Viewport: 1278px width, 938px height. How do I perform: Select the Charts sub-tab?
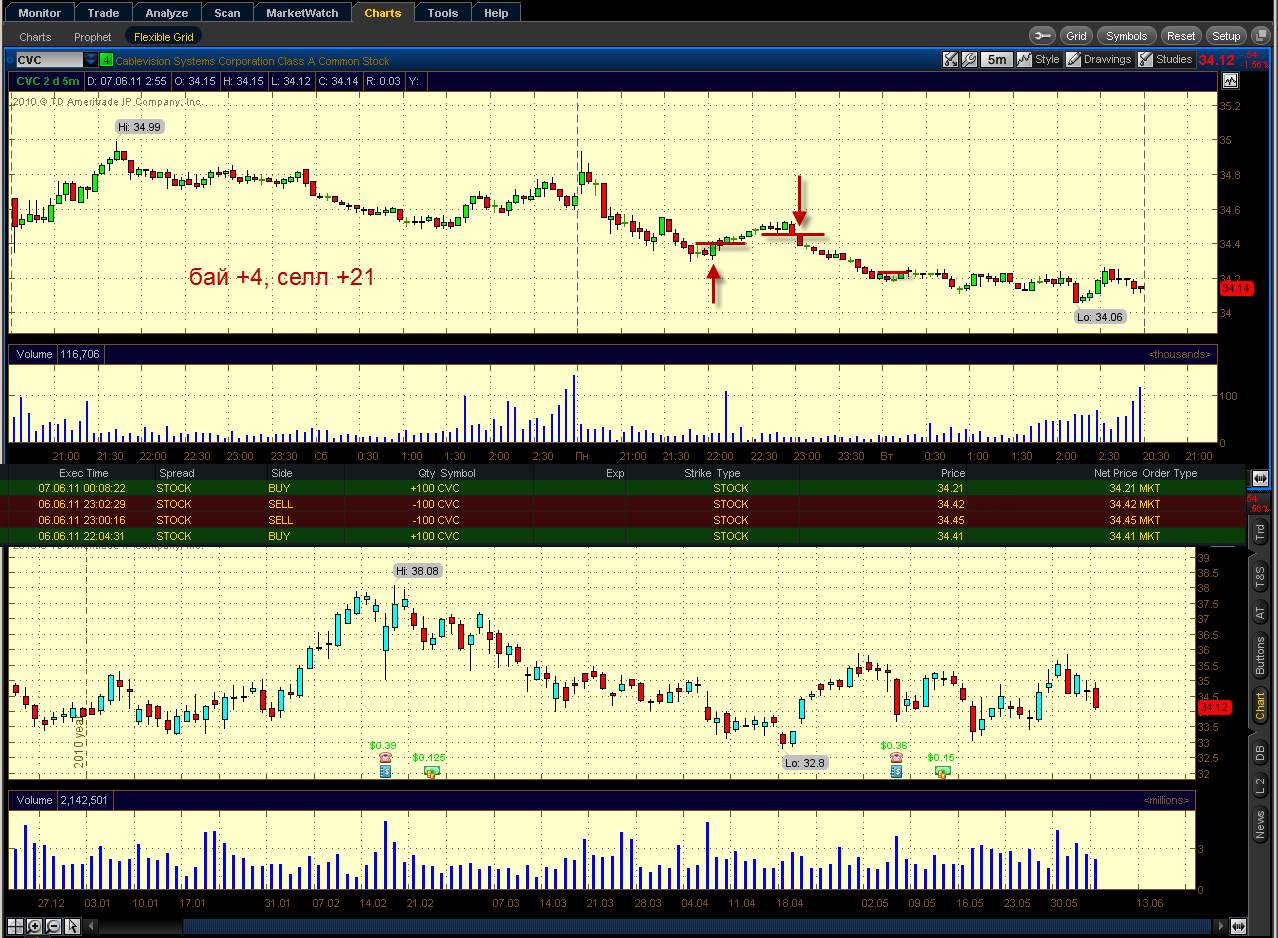pos(35,37)
